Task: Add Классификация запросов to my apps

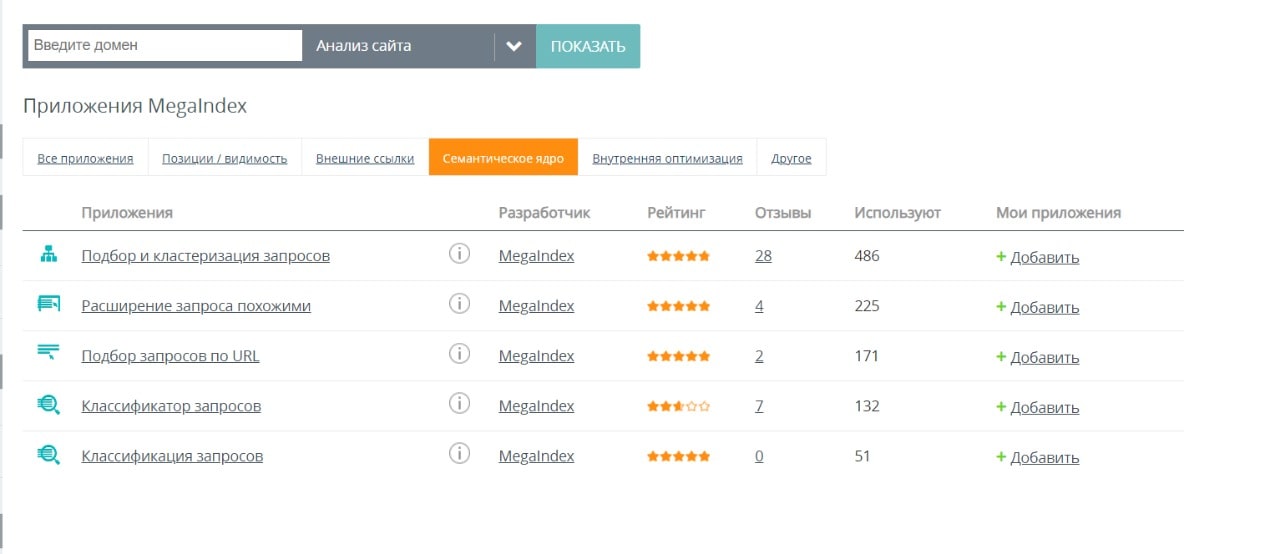Action: 1038,457
